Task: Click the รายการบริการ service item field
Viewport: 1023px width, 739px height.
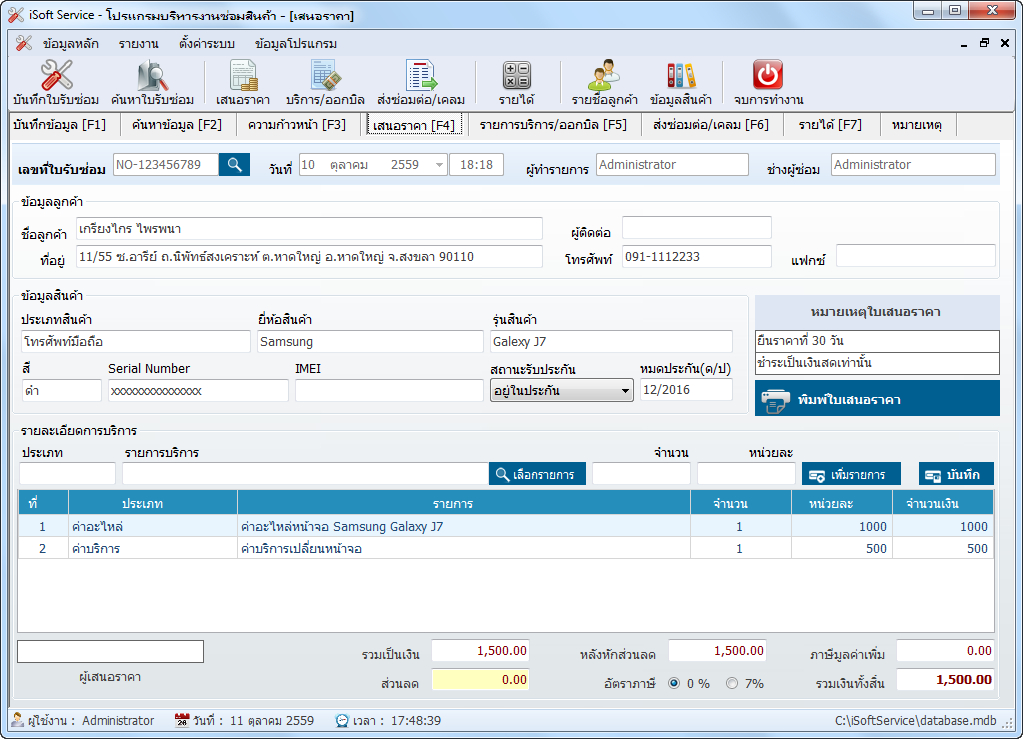Action: point(305,474)
